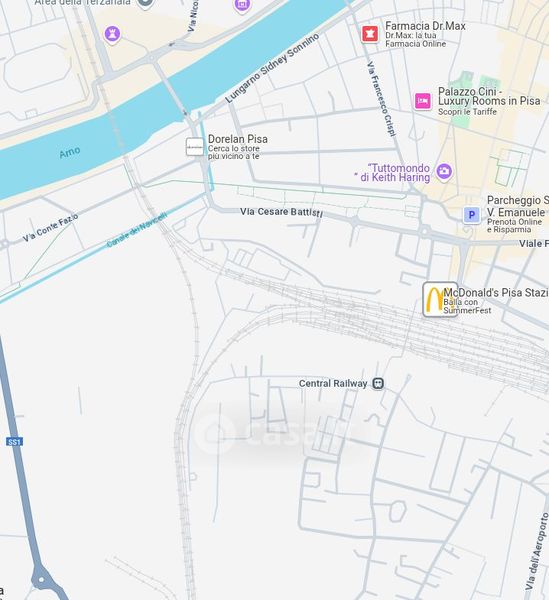549x600 pixels.
Task: Click the Dorelan Pisa store icon
Action: (195, 147)
